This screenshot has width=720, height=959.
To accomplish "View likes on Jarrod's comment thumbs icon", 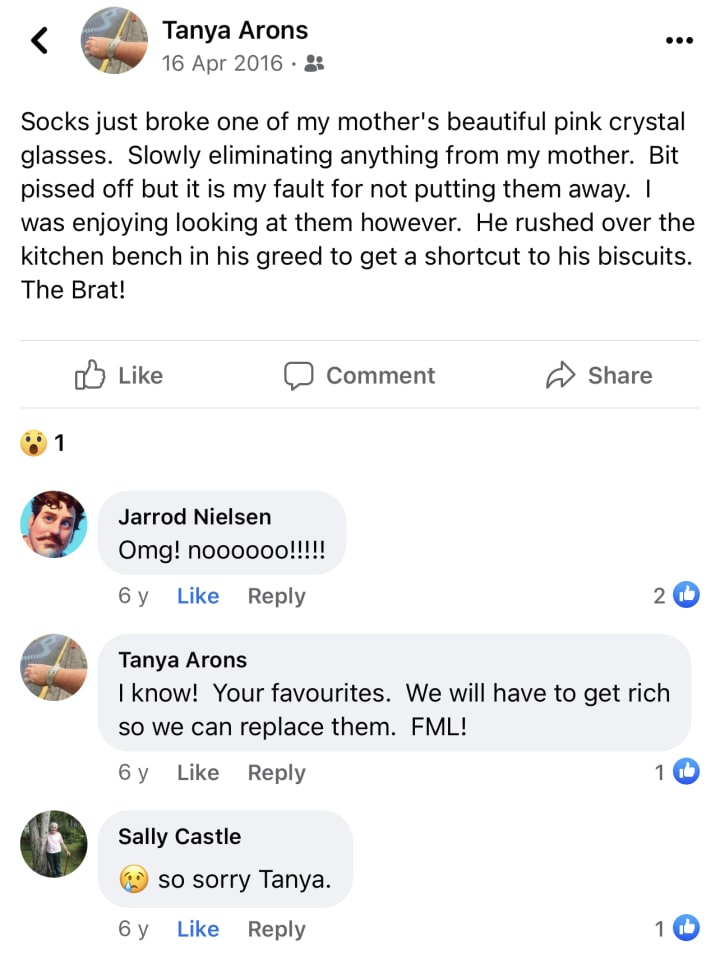I will click(x=686, y=595).
